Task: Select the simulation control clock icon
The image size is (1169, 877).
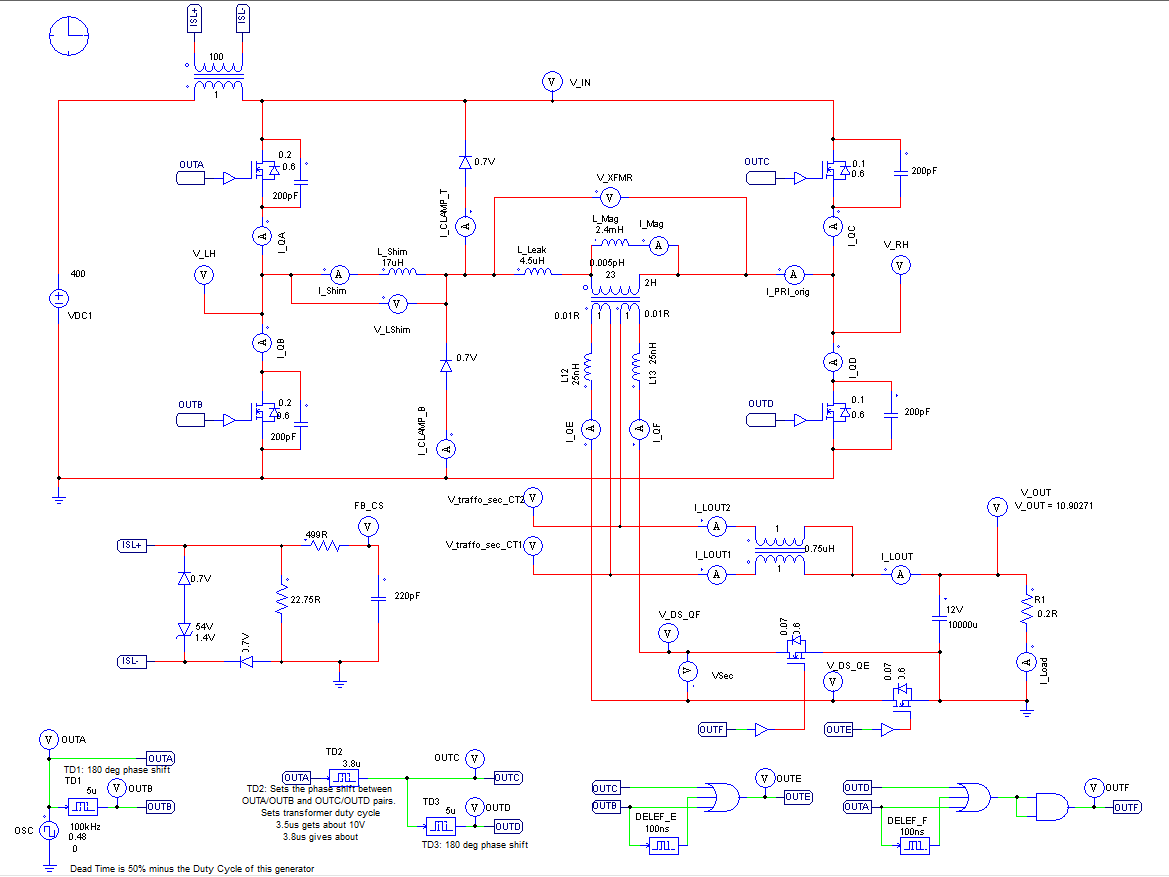Action: [x=69, y=35]
